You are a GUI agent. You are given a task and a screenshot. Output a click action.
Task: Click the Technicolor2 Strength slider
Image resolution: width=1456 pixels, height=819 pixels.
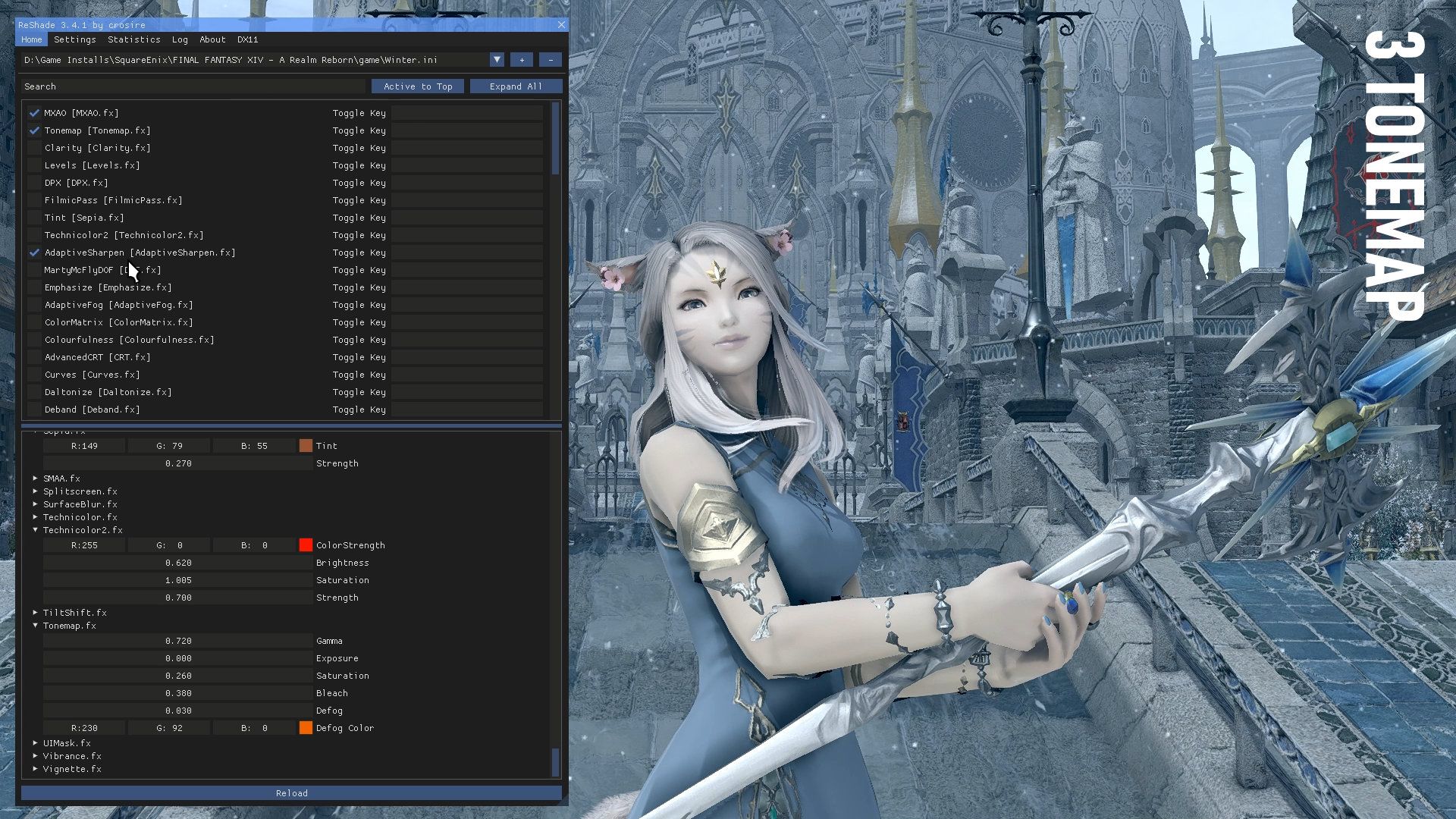178,598
